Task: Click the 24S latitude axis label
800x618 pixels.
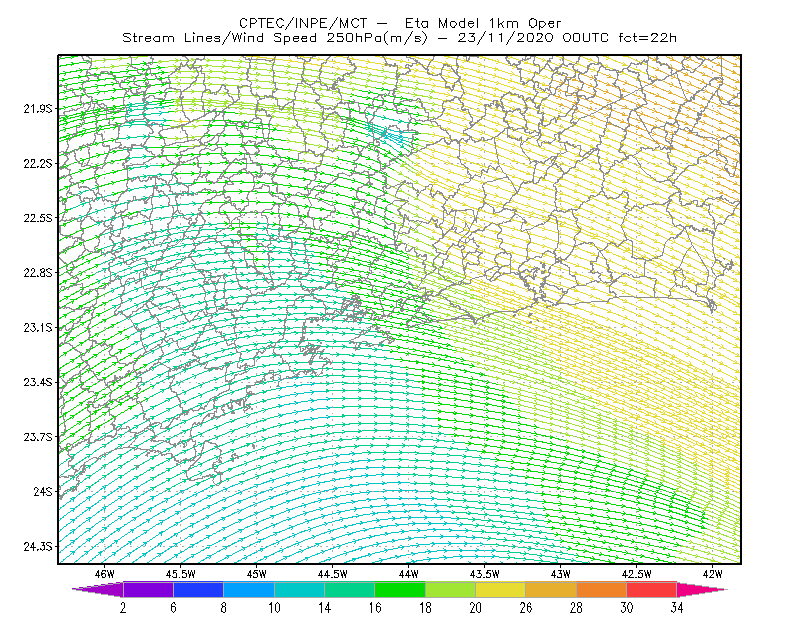Action: (43, 492)
